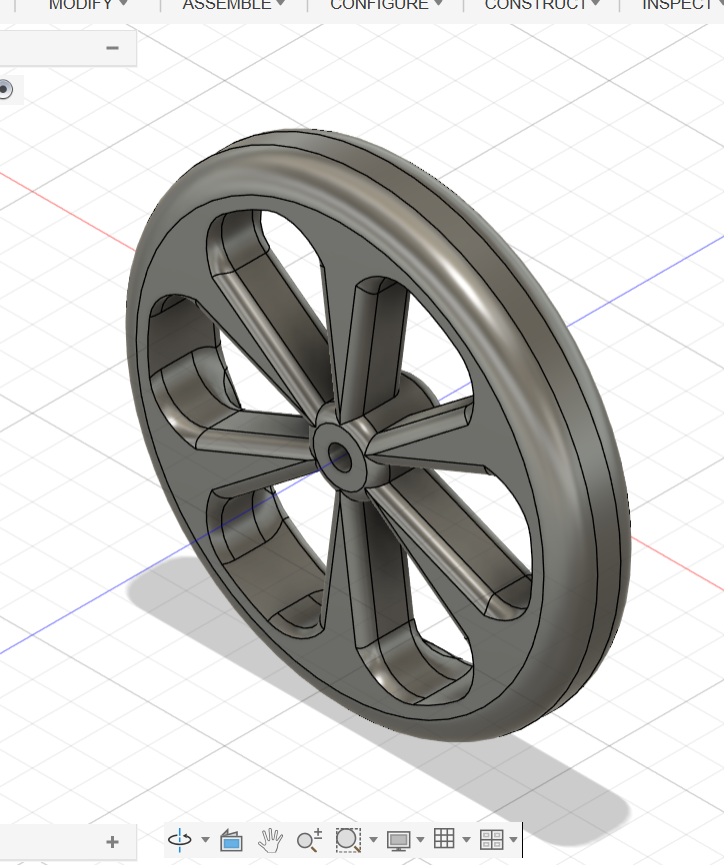Open the ASSEMBLE menu
The height and width of the screenshot is (865, 724).
tap(233, 4)
